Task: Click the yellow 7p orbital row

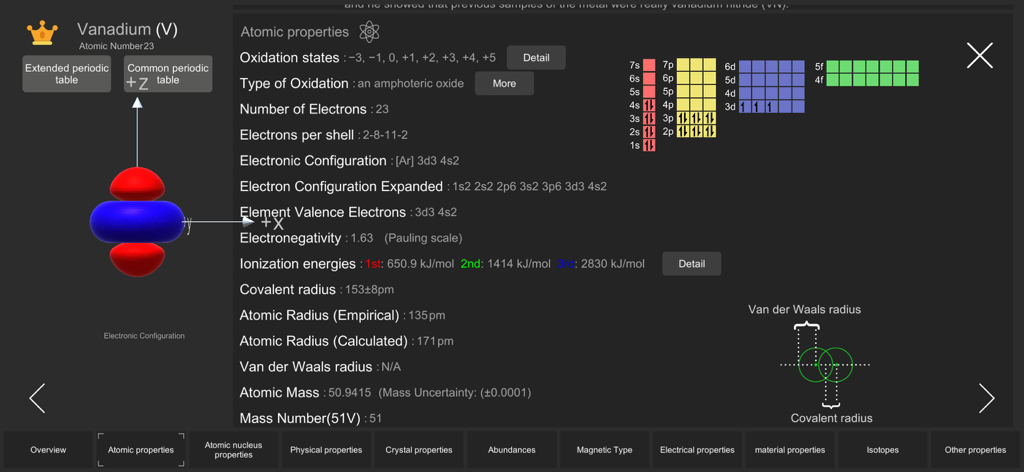Action: (697, 65)
